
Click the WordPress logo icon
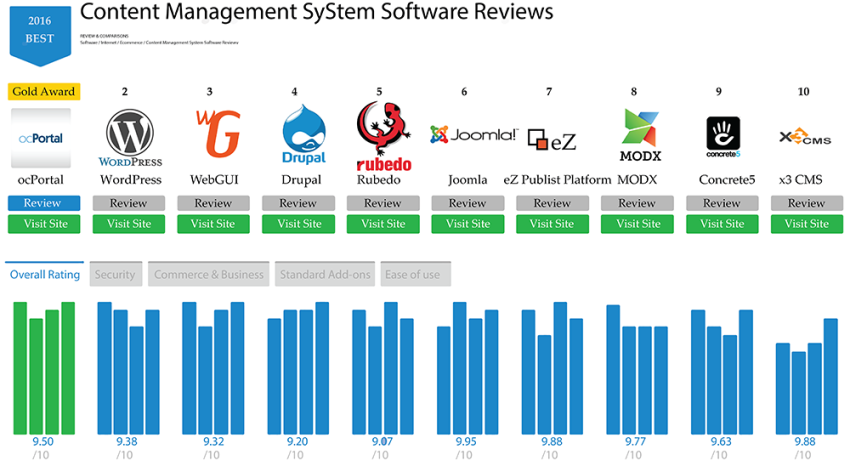point(130,138)
